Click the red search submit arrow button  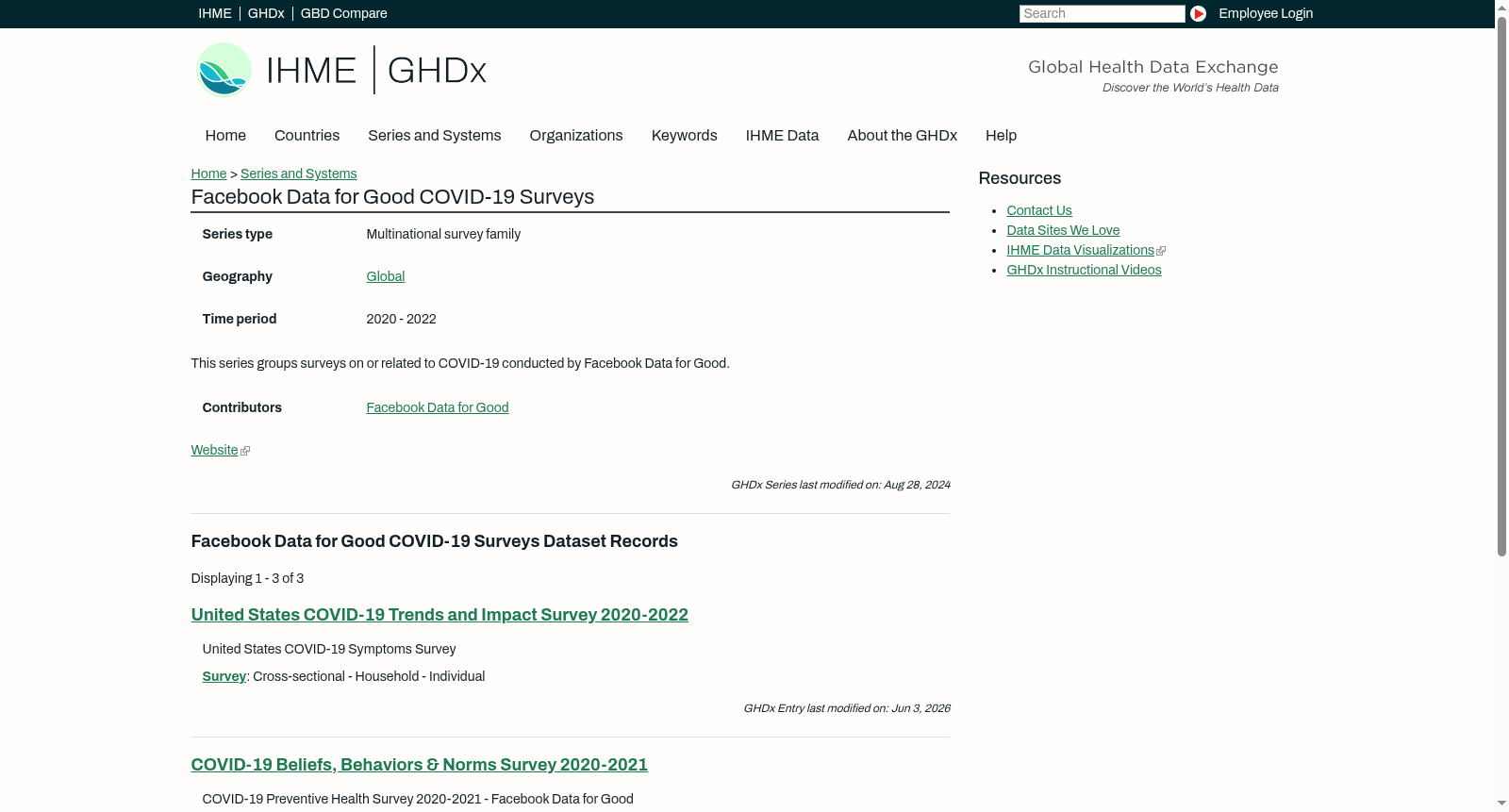pyautogui.click(x=1198, y=13)
